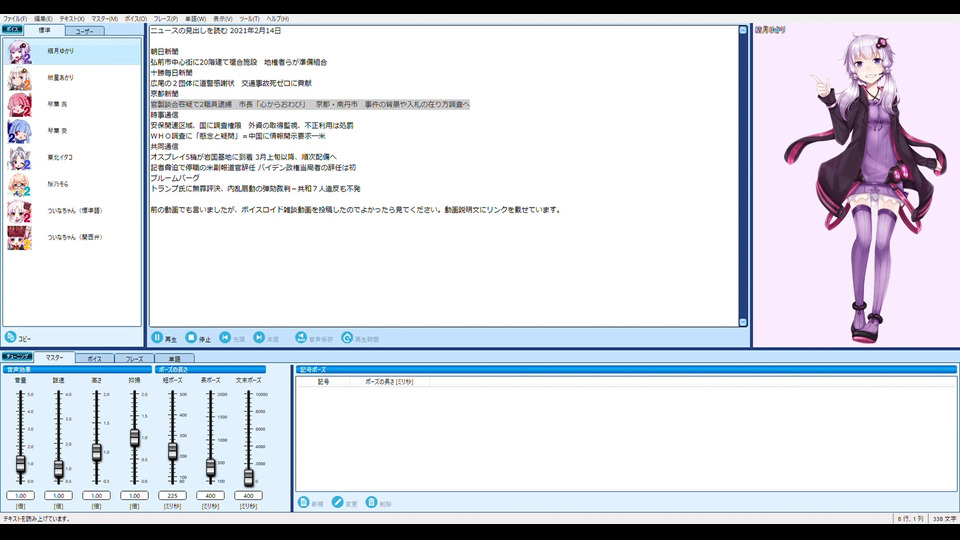Click the 朝日新聞 line in the text
960x540 pixels.
[164, 51]
